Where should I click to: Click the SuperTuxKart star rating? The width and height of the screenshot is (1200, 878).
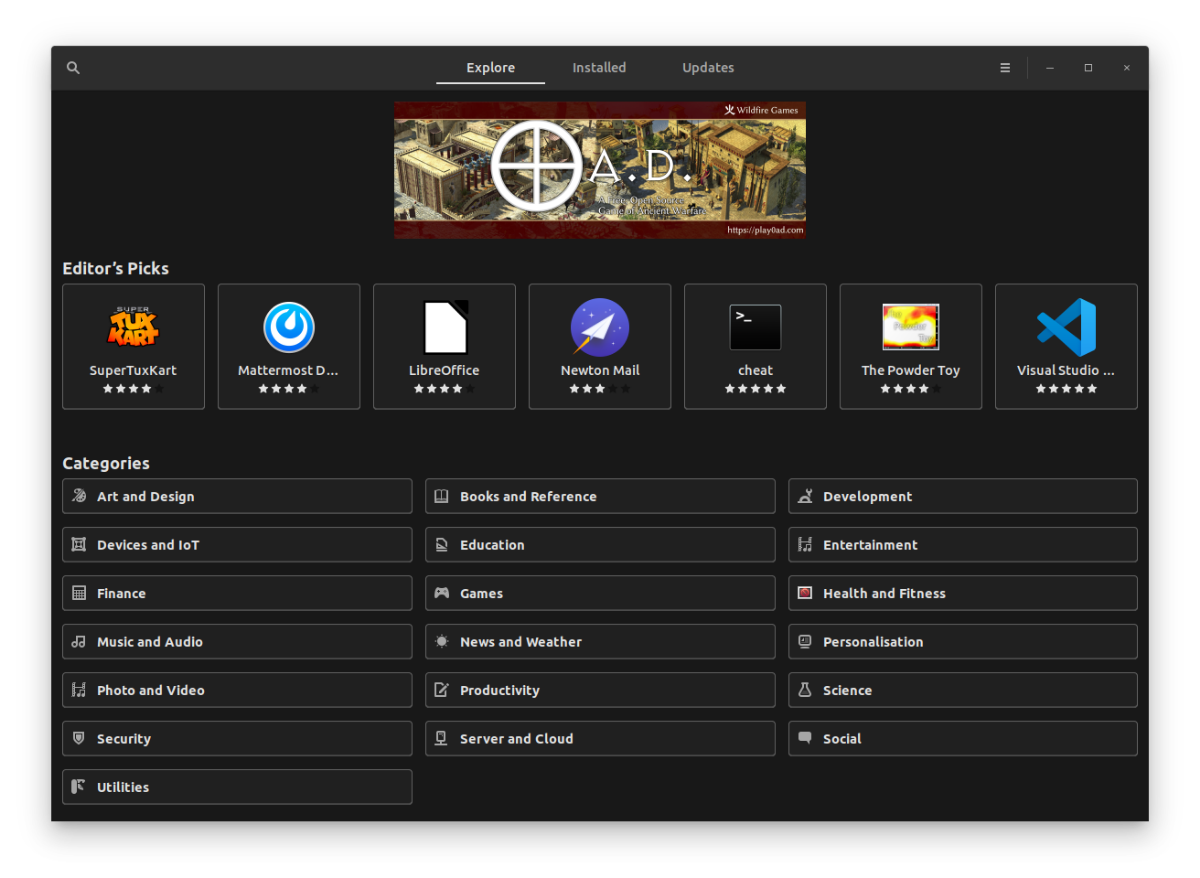coord(133,389)
